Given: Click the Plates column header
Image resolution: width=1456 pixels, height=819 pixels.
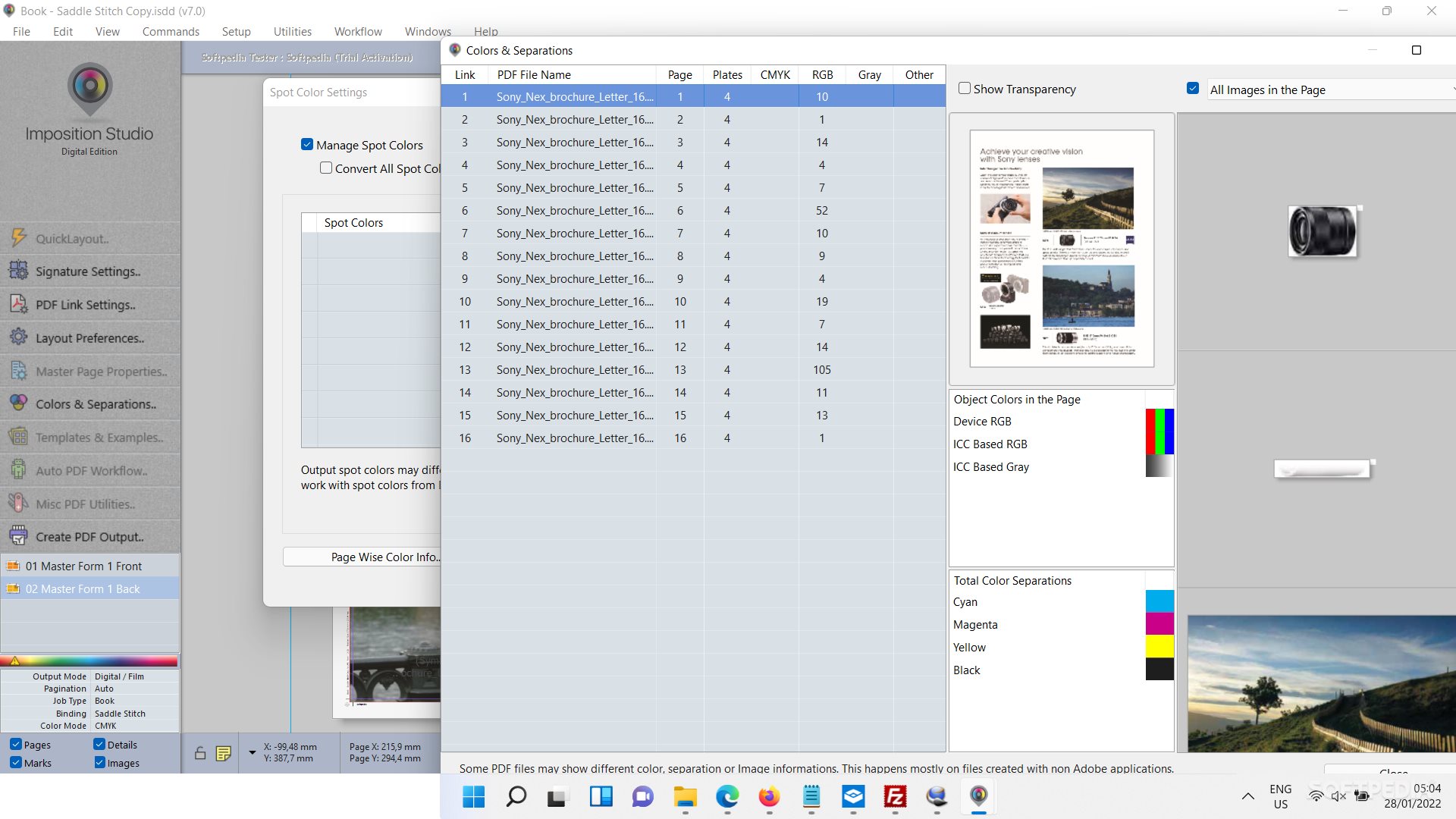Looking at the screenshot, I should [727, 74].
